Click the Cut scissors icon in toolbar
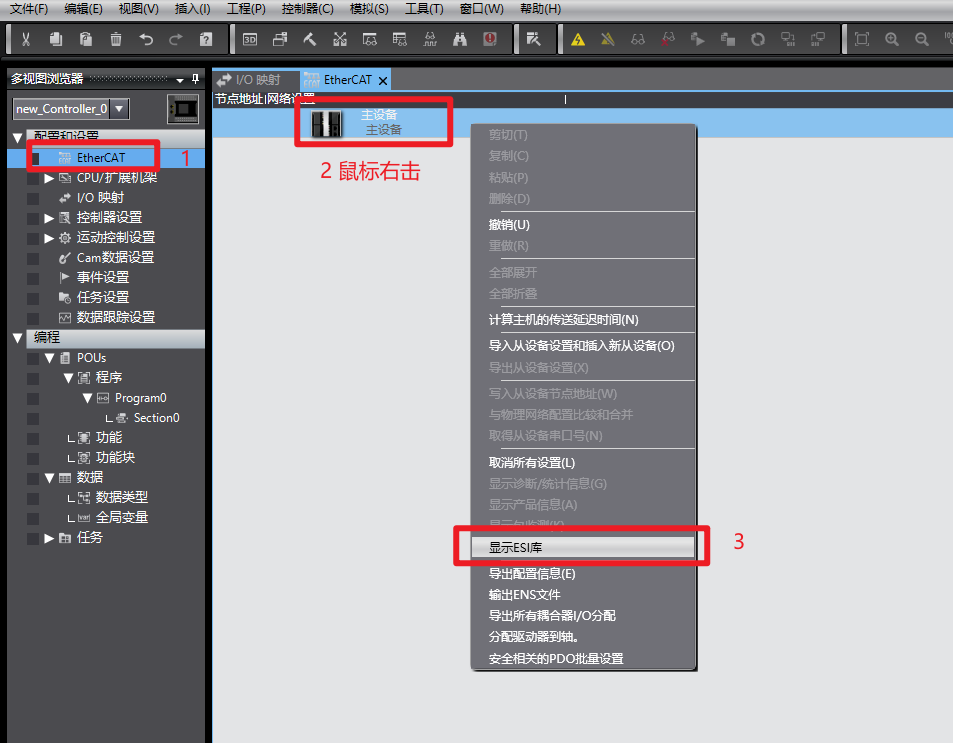 pyautogui.click(x=26, y=40)
